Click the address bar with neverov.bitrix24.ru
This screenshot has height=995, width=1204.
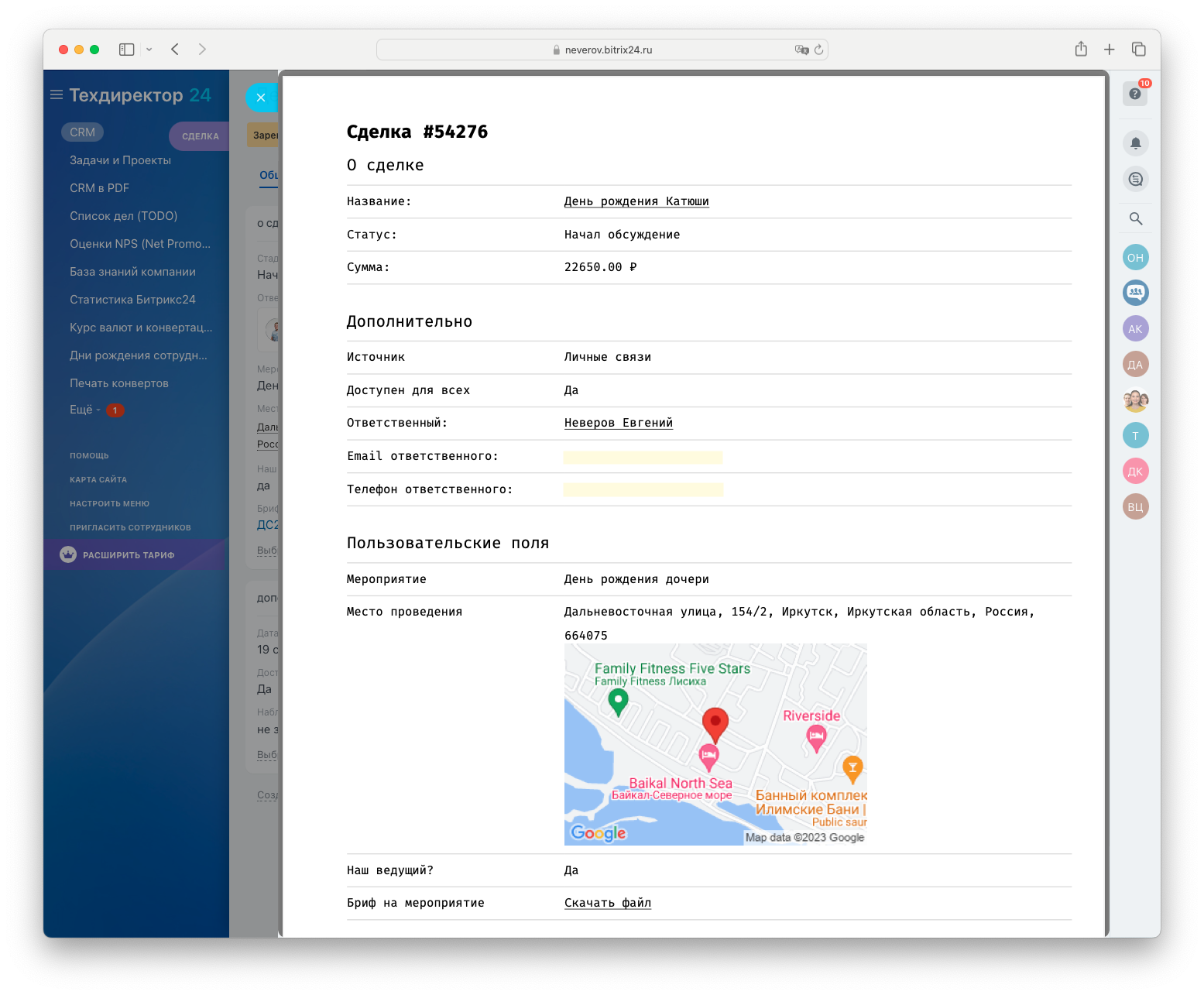[602, 50]
